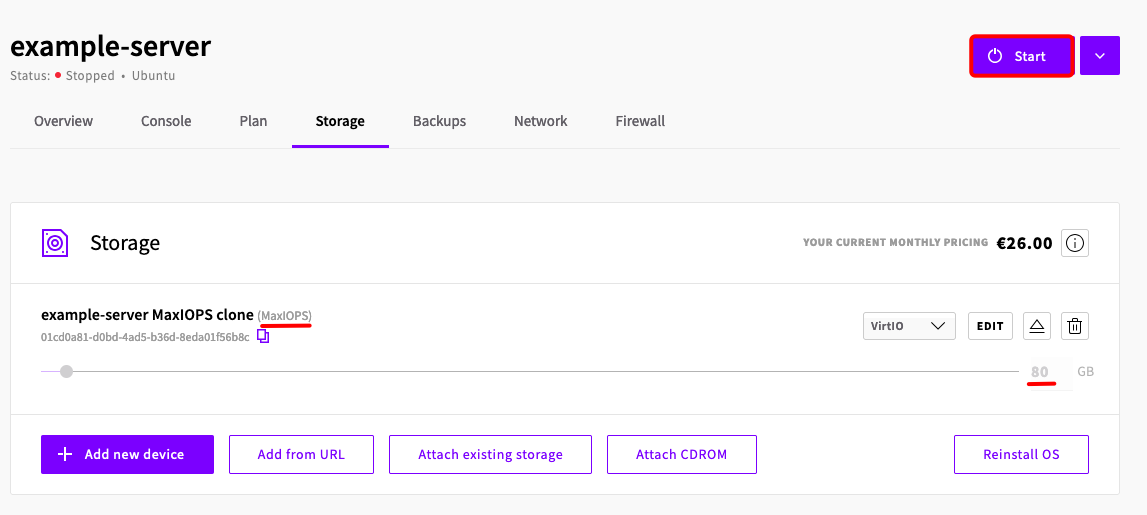Open the VirtIO controller dropdown
Screen dimensions: 1147x515
pyautogui.click(x=909, y=326)
